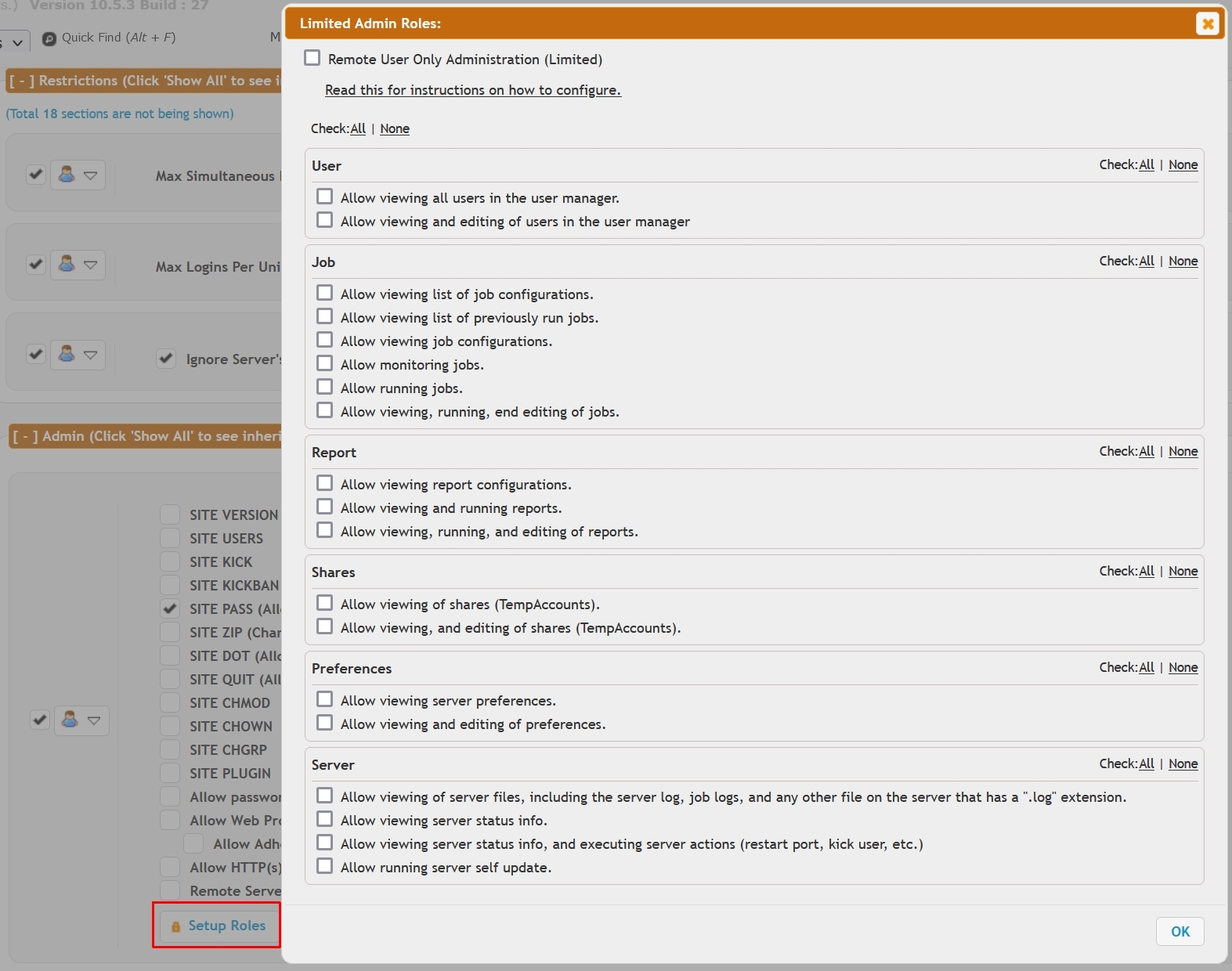This screenshot has height=971, width=1232.
Task: Check Allow monitoring jobs
Action: (x=325, y=363)
